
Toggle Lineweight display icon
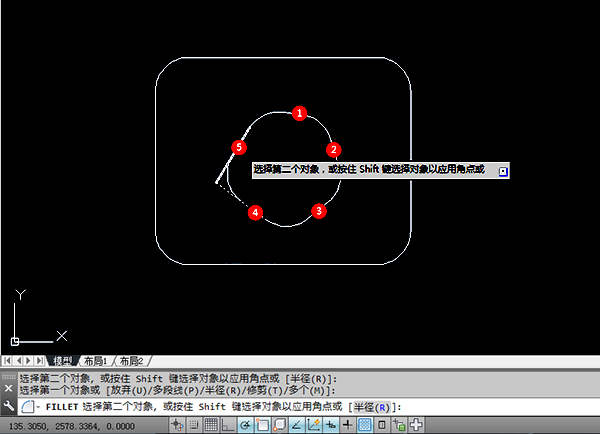pos(347,425)
